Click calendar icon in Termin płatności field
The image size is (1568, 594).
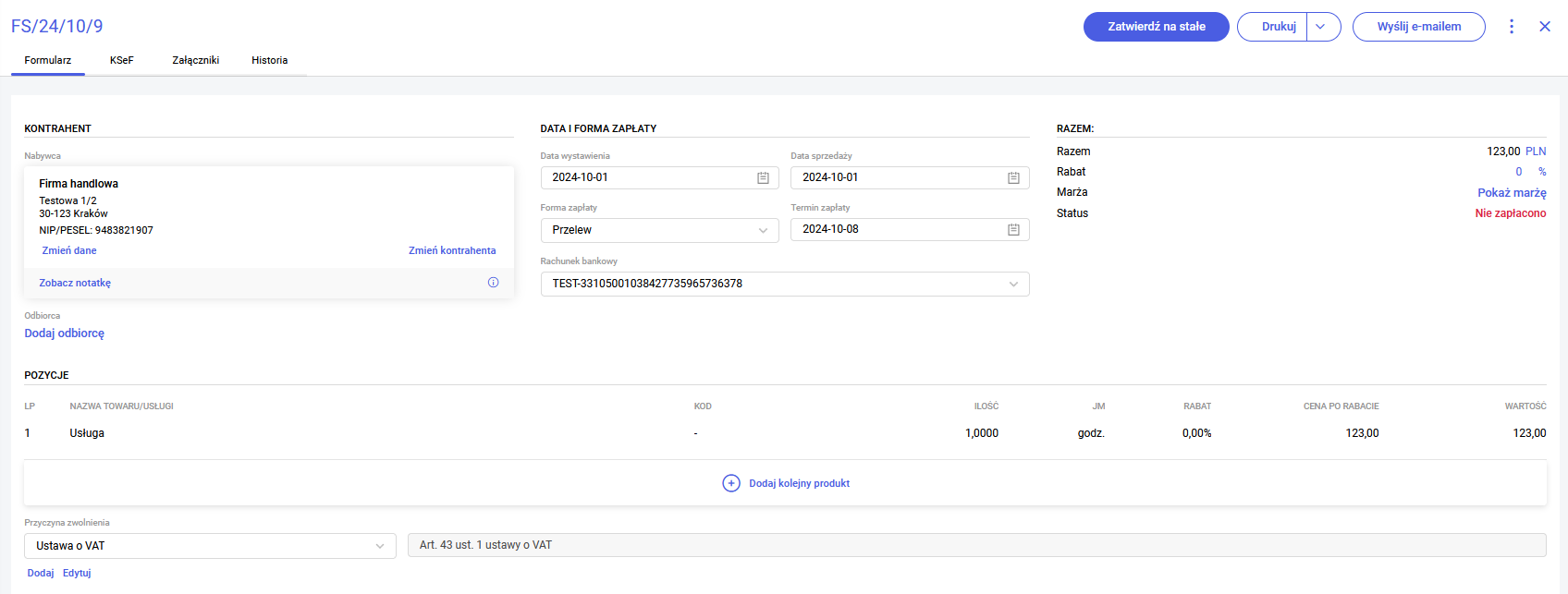coord(1013,229)
